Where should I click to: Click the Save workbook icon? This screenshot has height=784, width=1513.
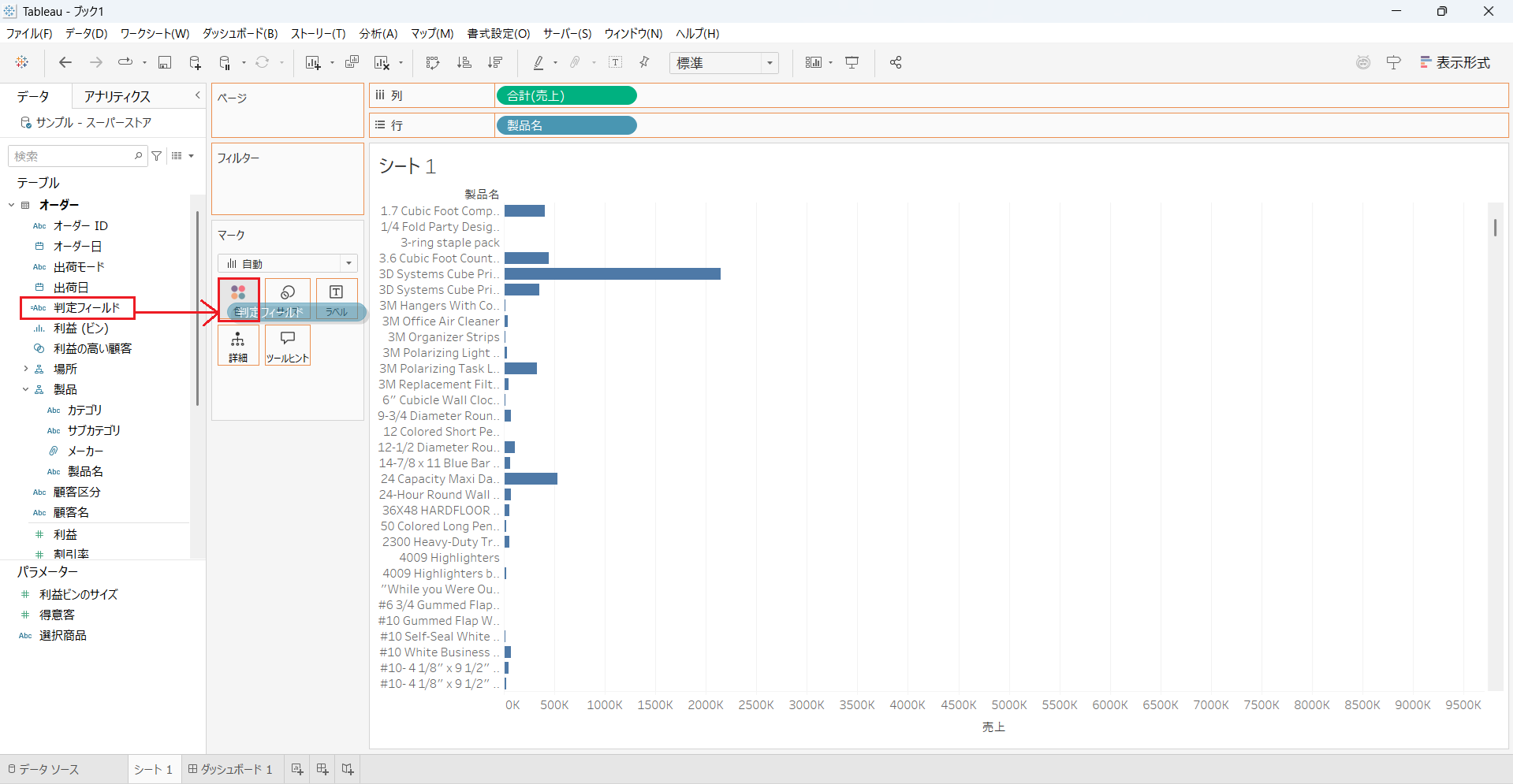click(165, 63)
